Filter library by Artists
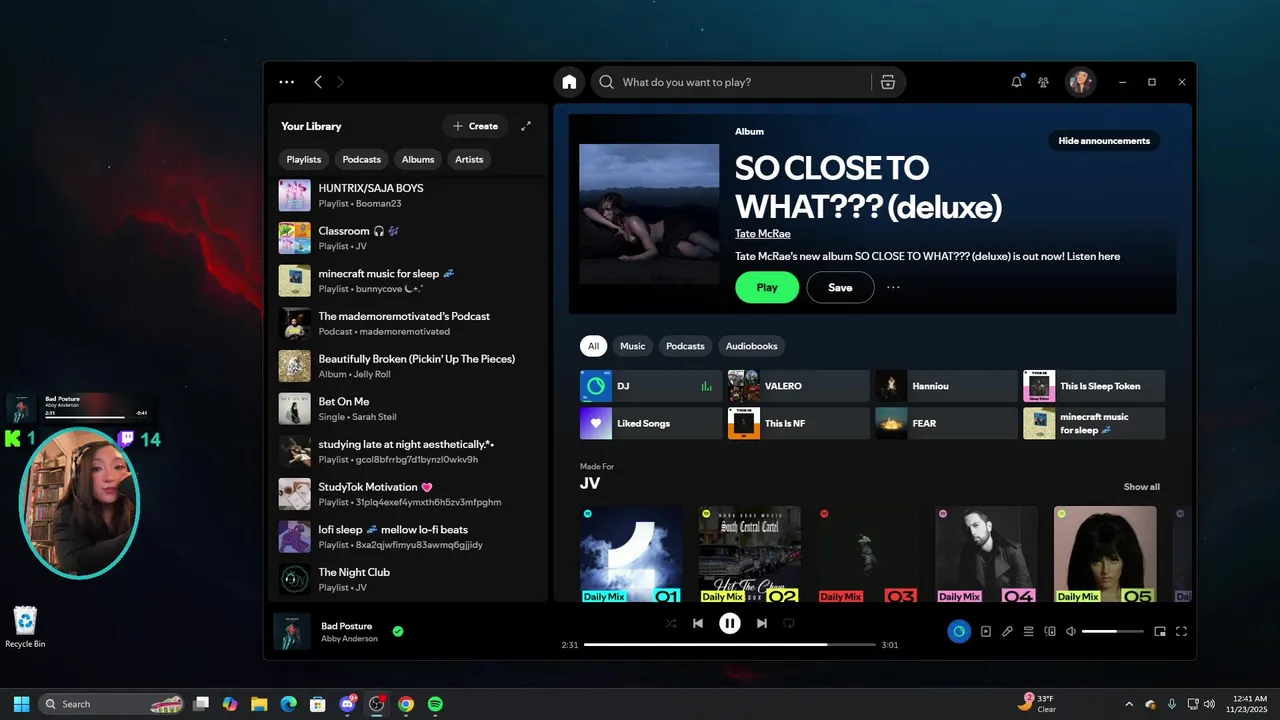1280x720 pixels. [x=469, y=159]
